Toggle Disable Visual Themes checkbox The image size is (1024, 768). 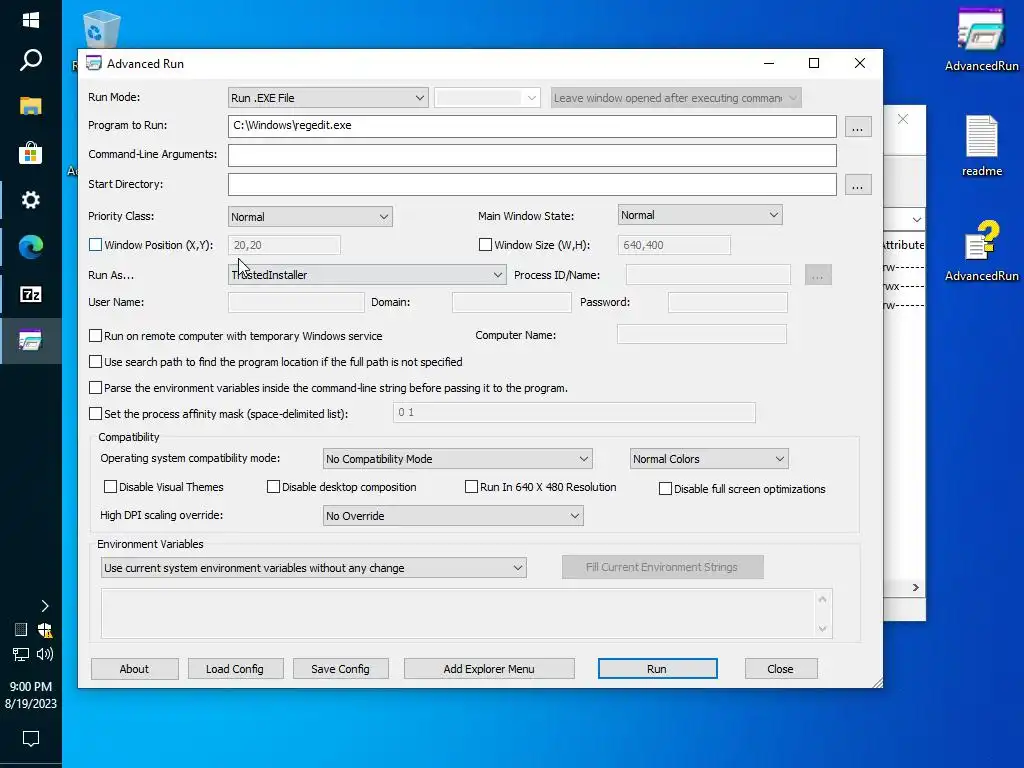pyautogui.click(x=110, y=487)
